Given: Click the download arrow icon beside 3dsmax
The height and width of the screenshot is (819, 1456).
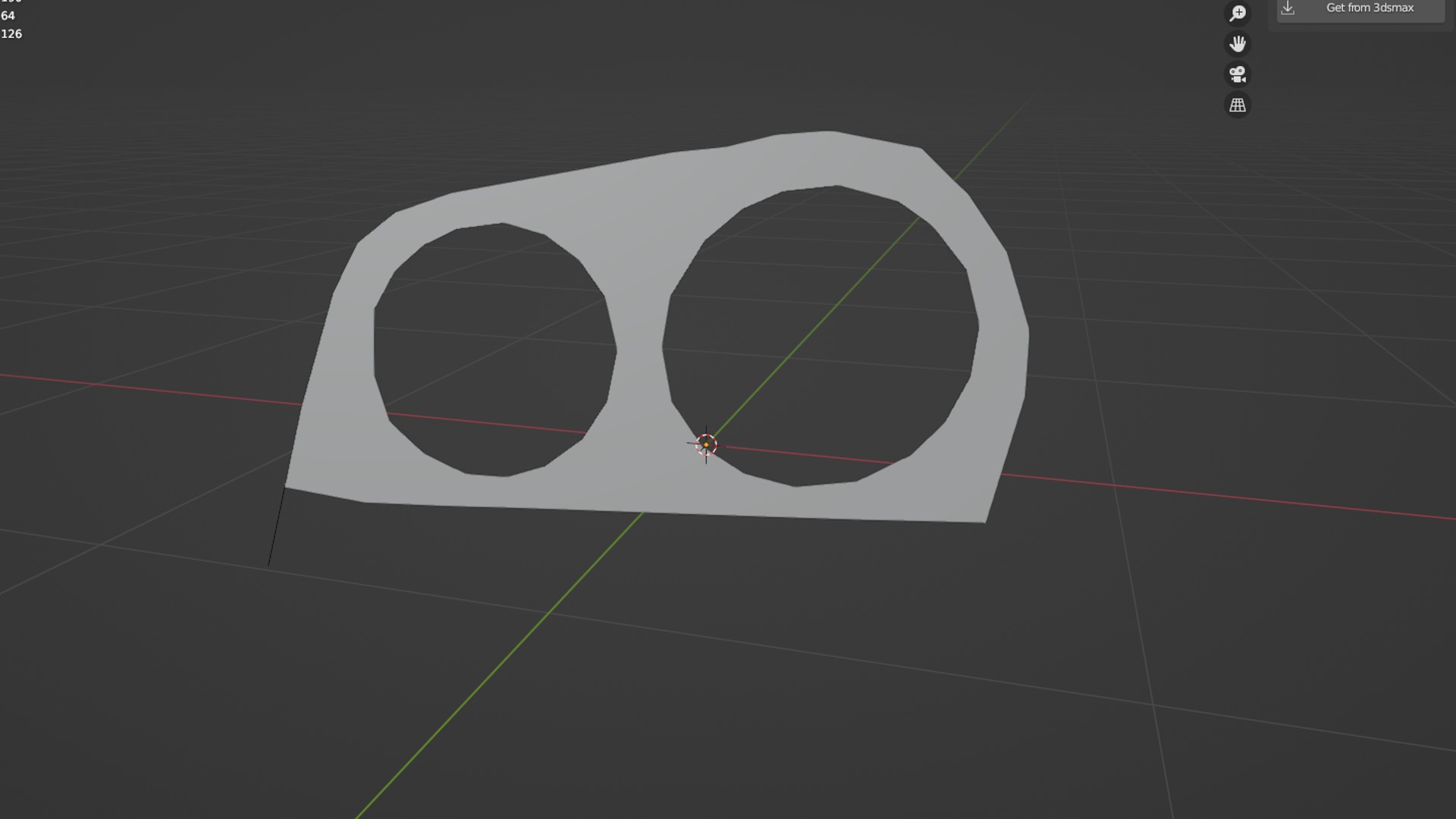Looking at the screenshot, I should [1288, 8].
